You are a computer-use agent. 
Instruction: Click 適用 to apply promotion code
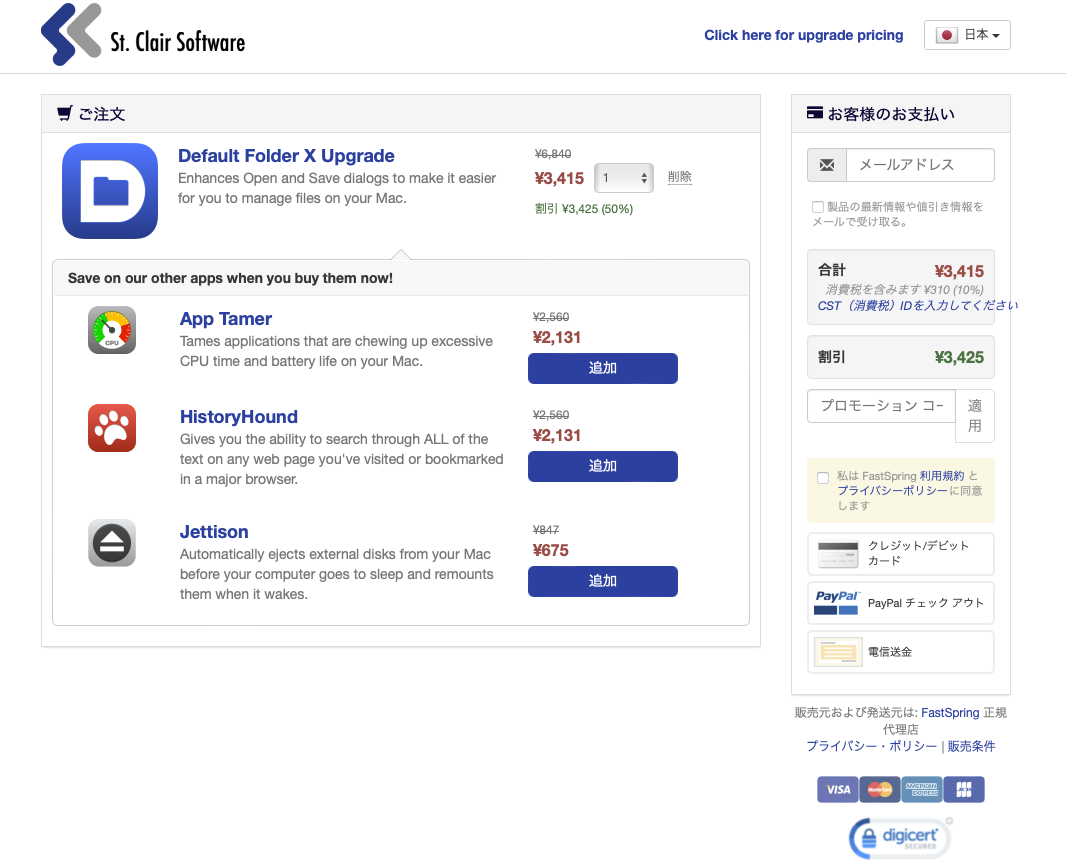[975, 416]
